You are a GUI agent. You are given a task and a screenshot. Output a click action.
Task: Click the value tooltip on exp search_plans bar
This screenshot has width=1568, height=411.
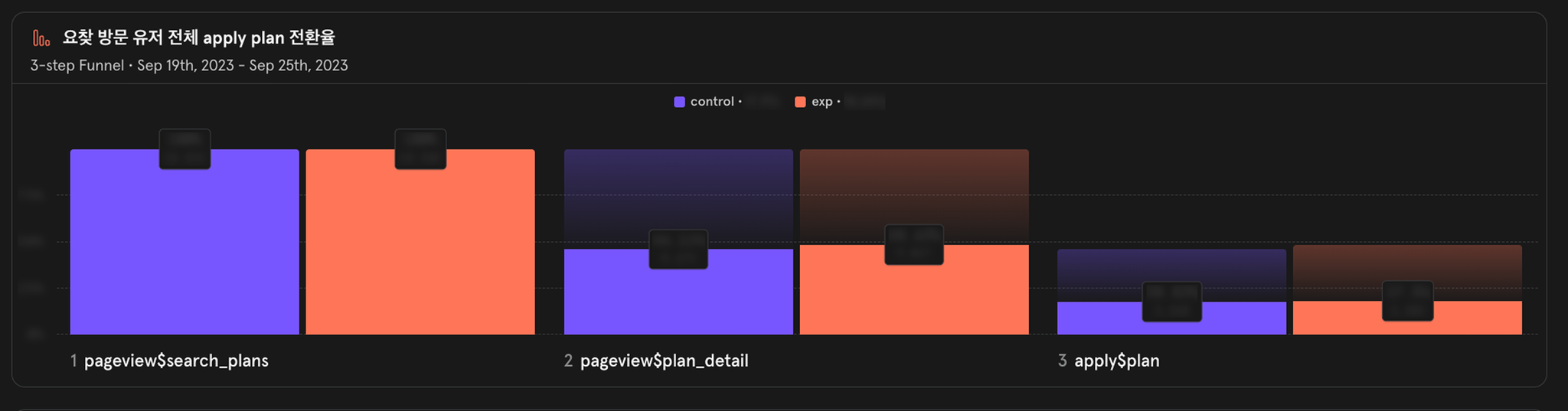tap(420, 149)
